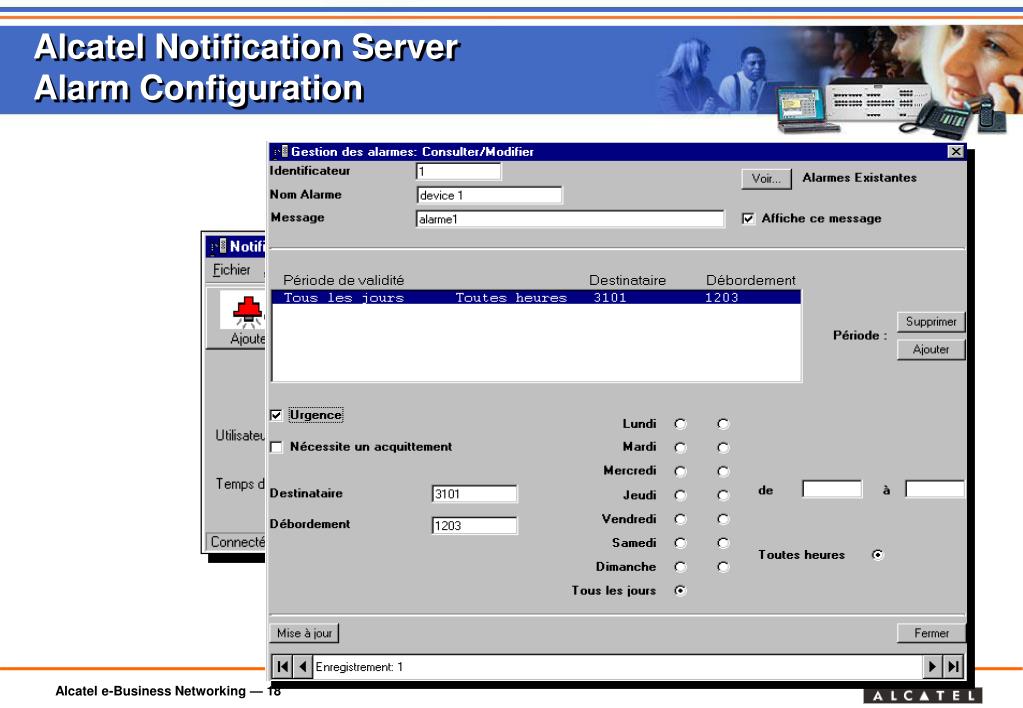The image size is (1023, 708).
Task: Select the left radio button beside Jeudi
Action: point(680,495)
